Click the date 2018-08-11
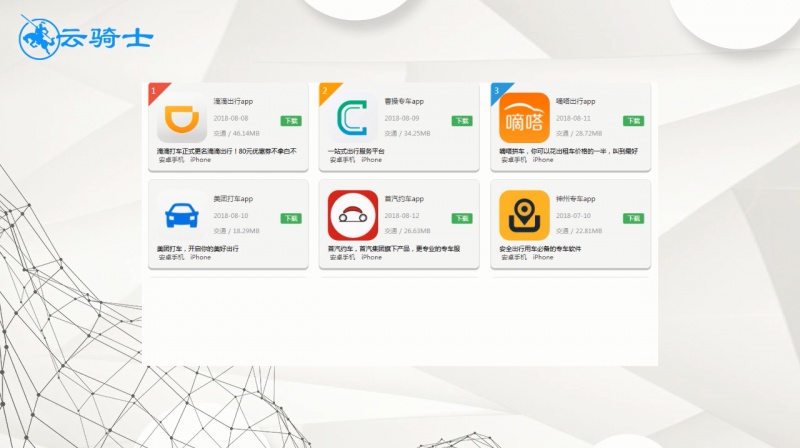Viewport: 800px width, 448px height. pyautogui.click(x=573, y=118)
